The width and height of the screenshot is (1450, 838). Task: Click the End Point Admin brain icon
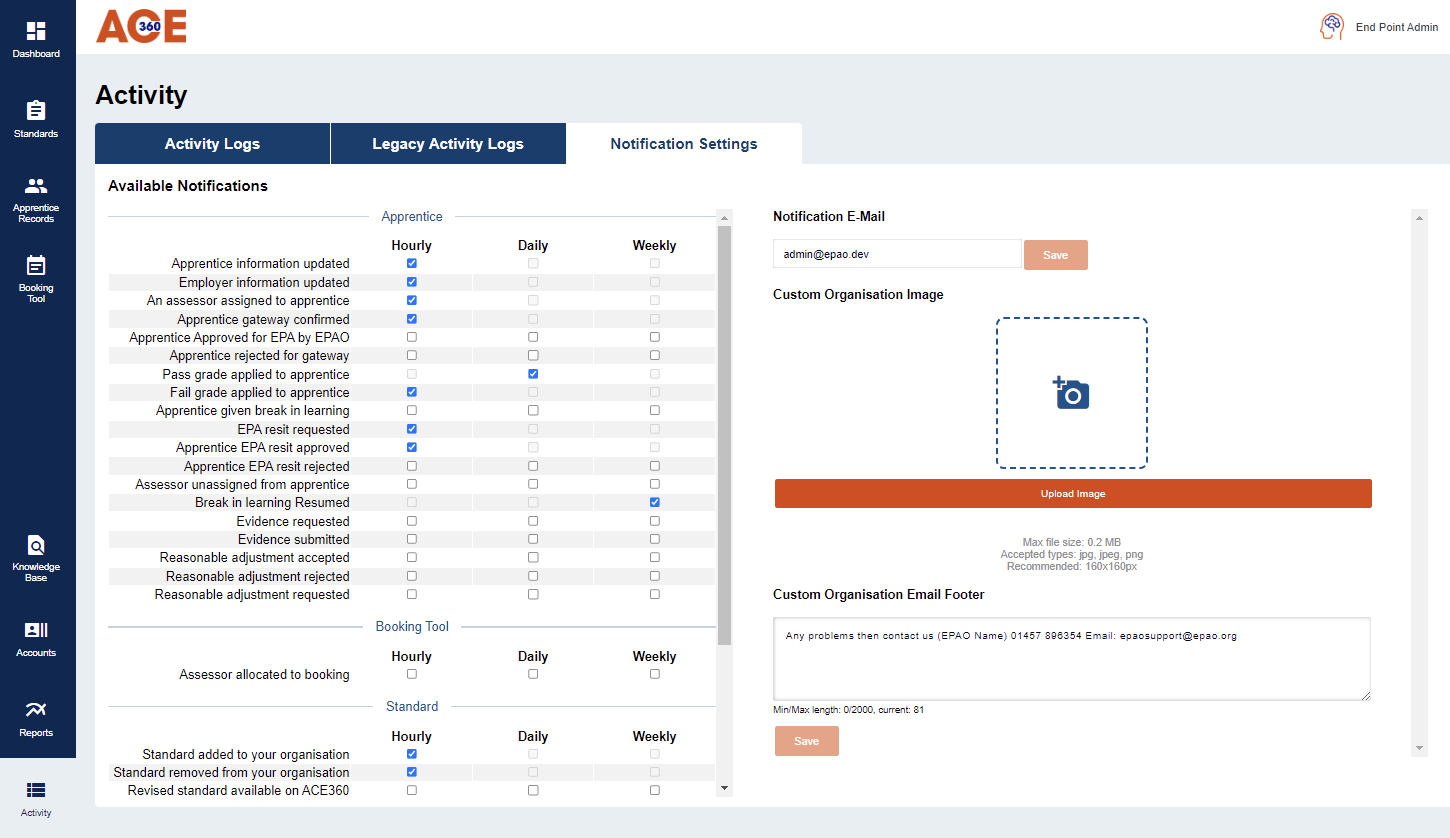(x=1330, y=26)
